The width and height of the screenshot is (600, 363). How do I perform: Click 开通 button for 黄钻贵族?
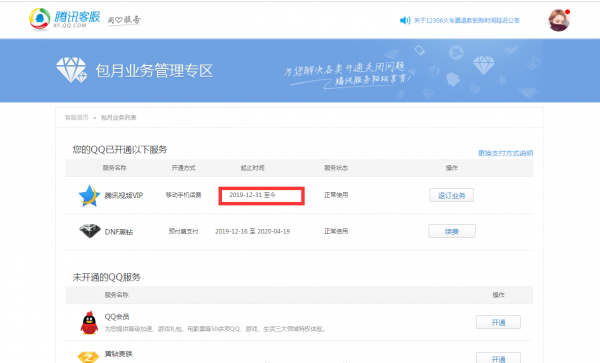tap(498, 358)
